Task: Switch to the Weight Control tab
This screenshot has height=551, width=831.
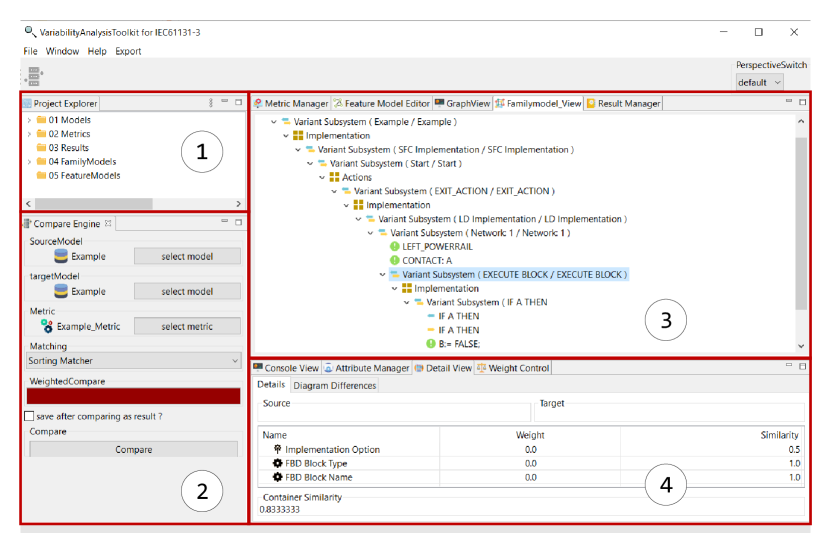Action: click(x=513, y=368)
